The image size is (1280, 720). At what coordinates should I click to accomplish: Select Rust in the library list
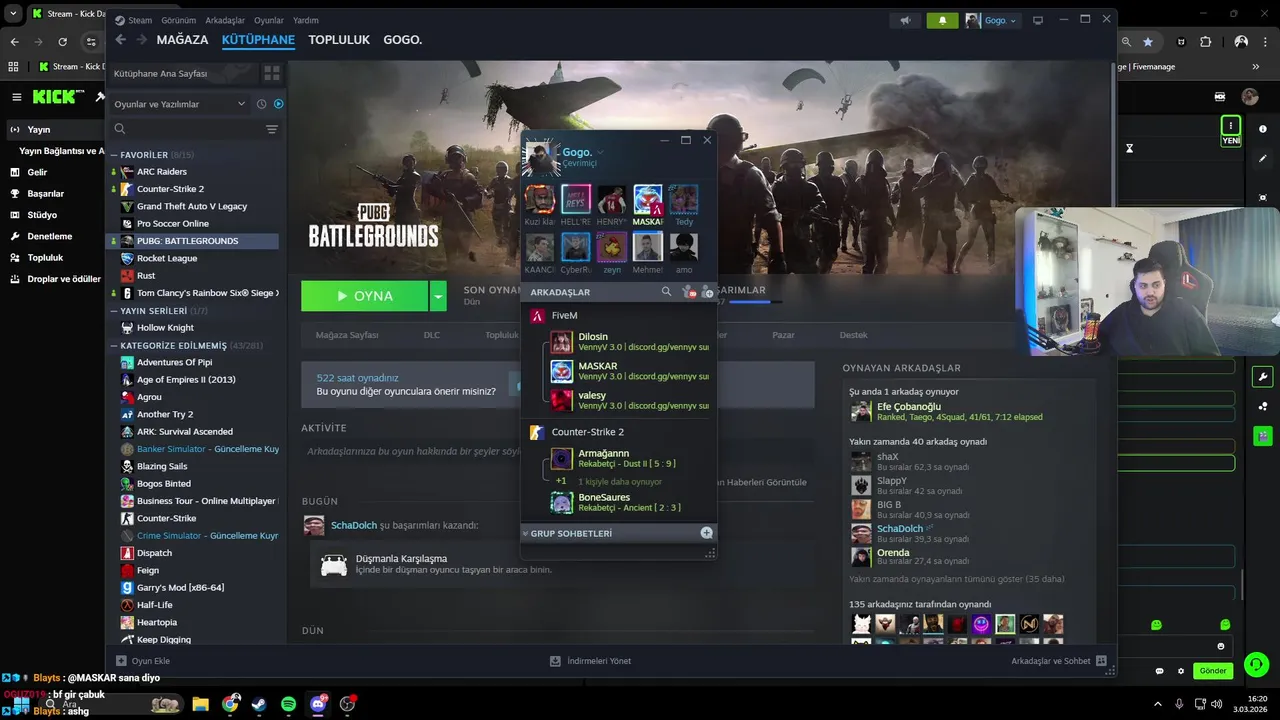146,275
